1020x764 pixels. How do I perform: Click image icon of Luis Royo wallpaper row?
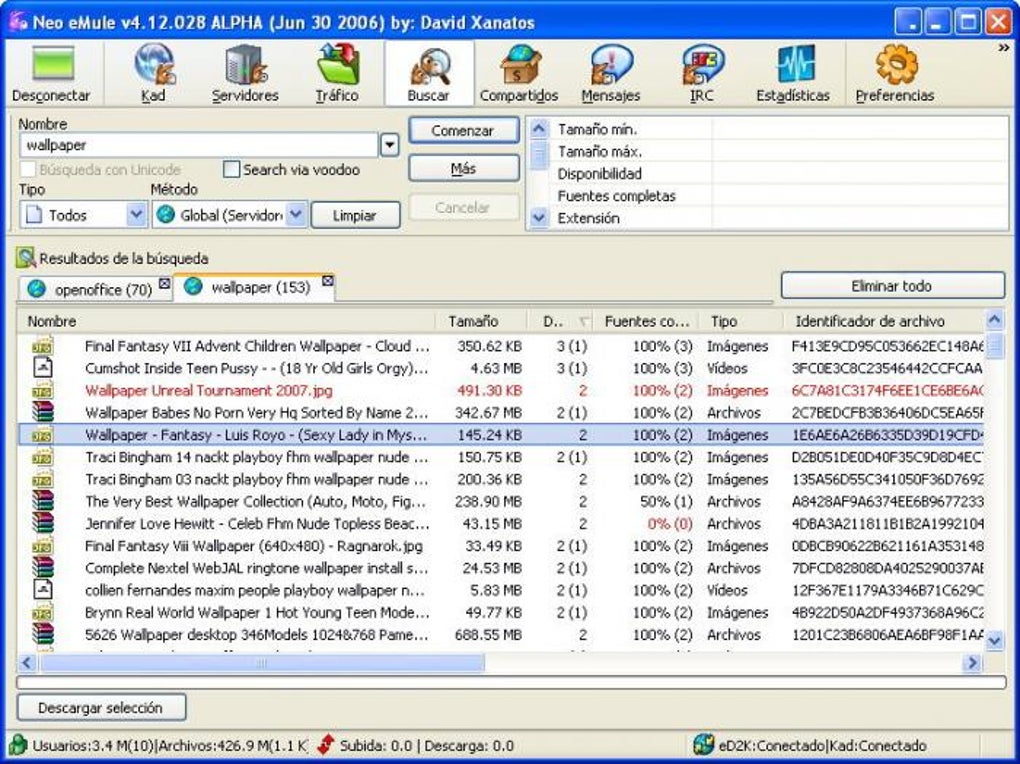click(x=43, y=435)
